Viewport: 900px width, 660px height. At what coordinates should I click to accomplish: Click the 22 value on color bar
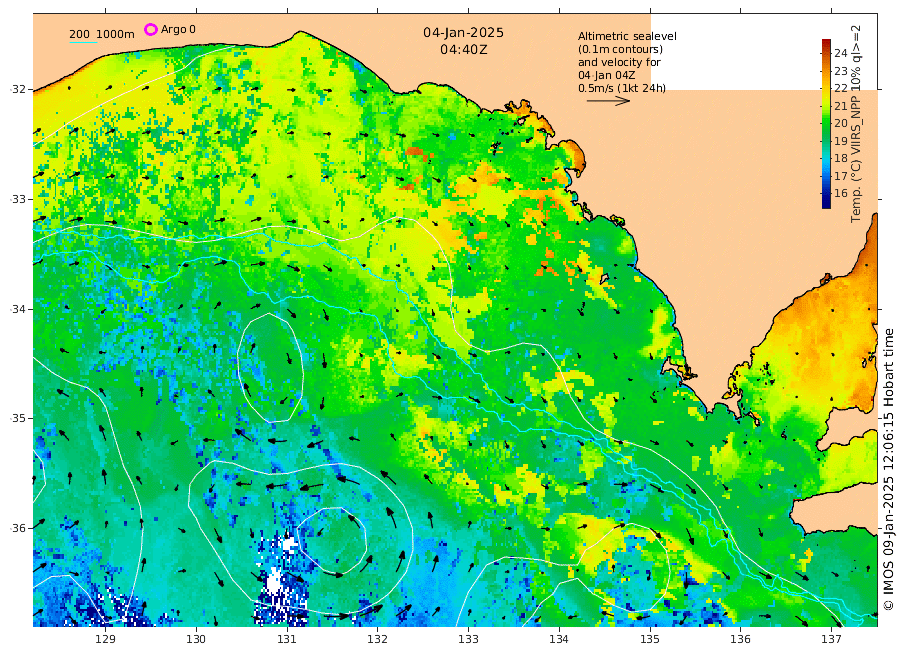pyautogui.click(x=841, y=88)
